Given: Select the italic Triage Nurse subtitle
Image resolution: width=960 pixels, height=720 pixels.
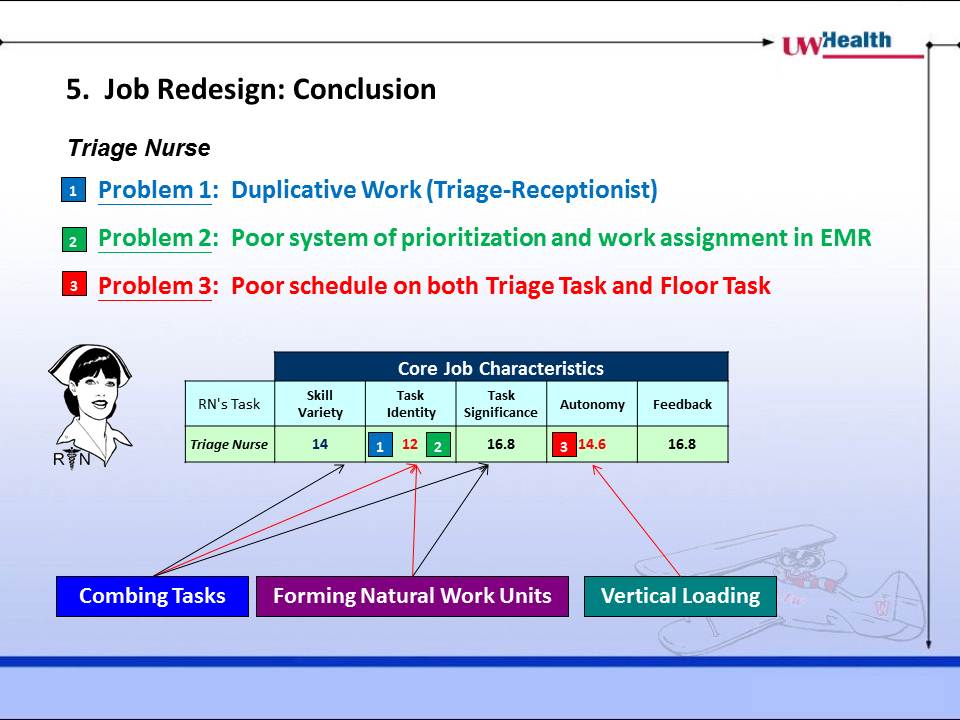Looking at the screenshot, I should [139, 148].
